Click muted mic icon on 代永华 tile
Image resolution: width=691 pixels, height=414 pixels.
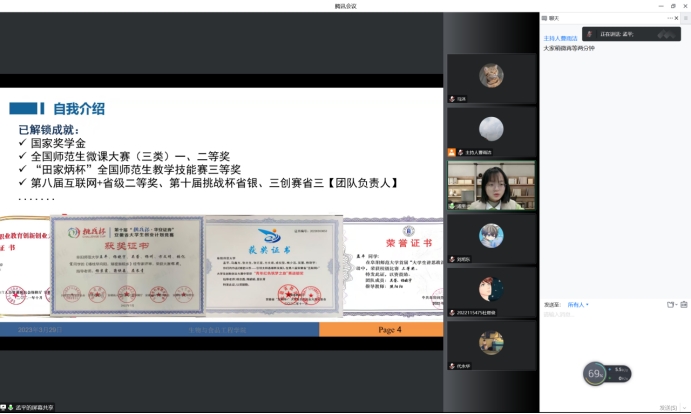452,366
